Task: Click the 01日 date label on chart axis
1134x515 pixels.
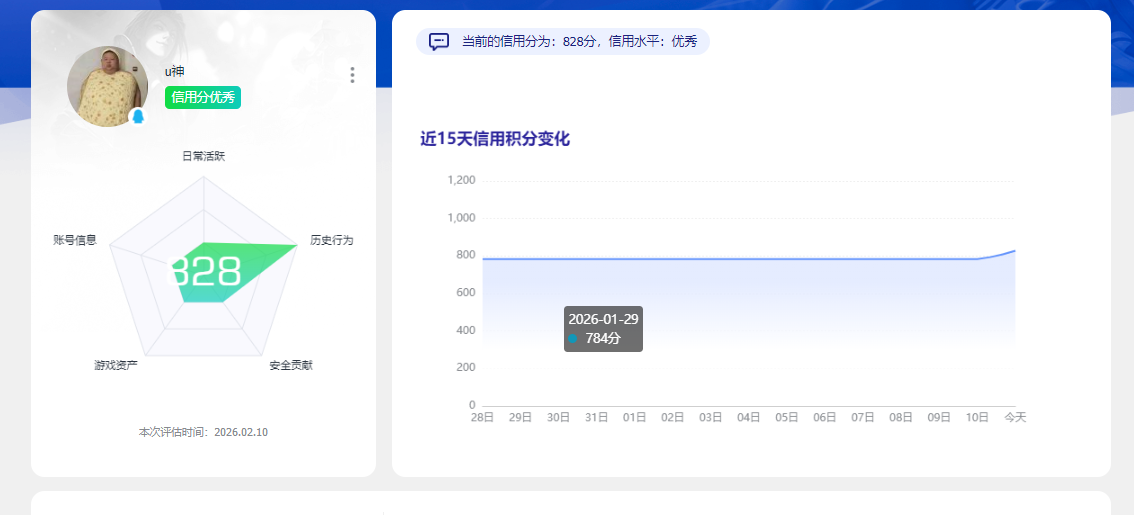Action: coord(634,417)
